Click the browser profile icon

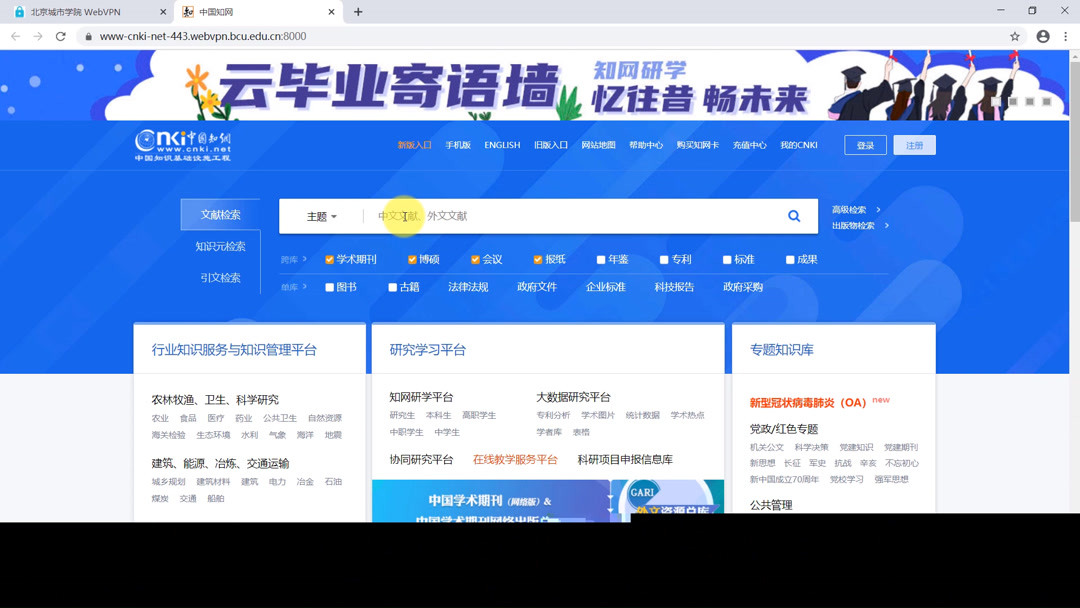[x=1041, y=35]
